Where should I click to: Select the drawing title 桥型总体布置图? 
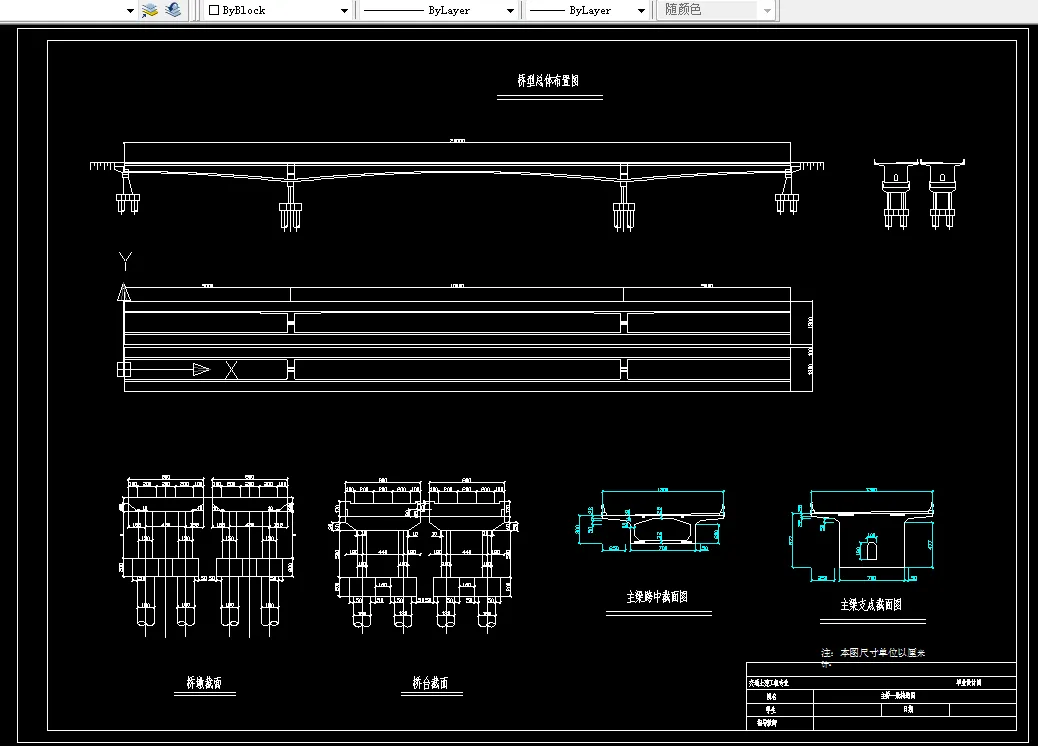click(x=548, y=81)
